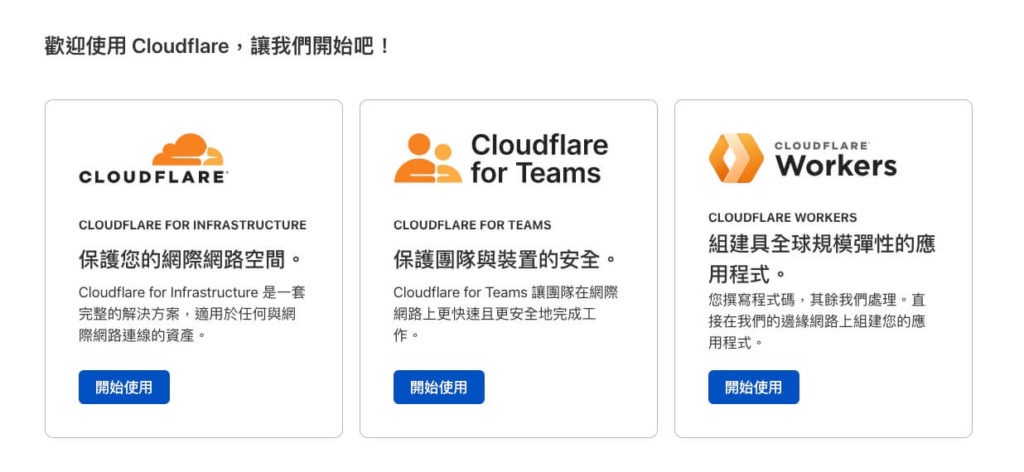Select the CLOUDFLARE FOR TEAMS label
Viewport: 1024px width, 472px height.
point(472,225)
